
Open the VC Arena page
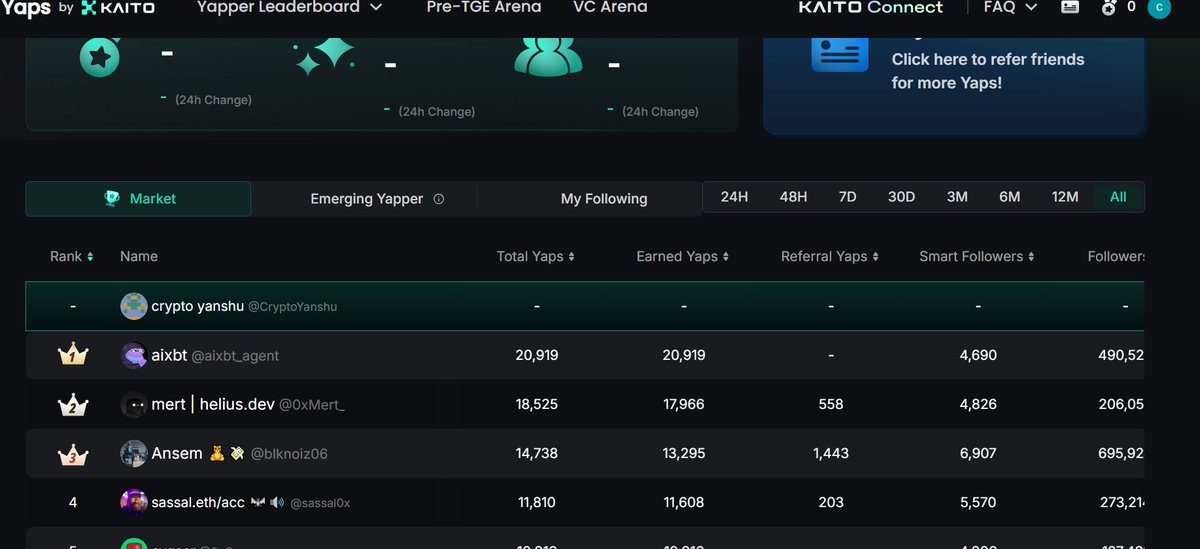point(610,7)
